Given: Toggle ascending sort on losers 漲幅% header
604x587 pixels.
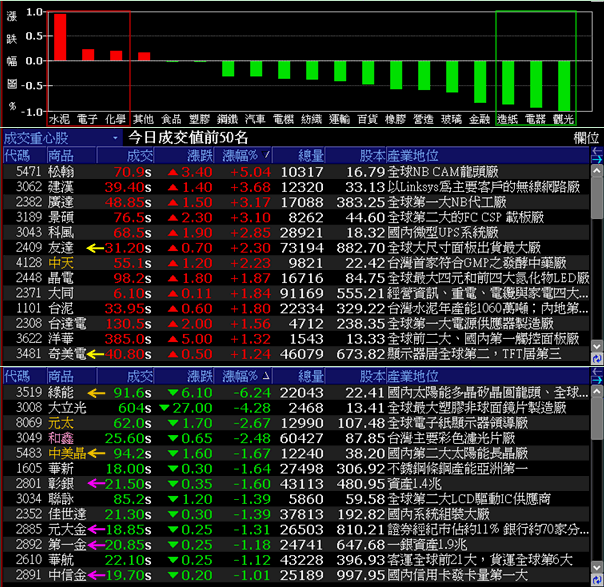Looking at the screenshot, I should [243, 376].
